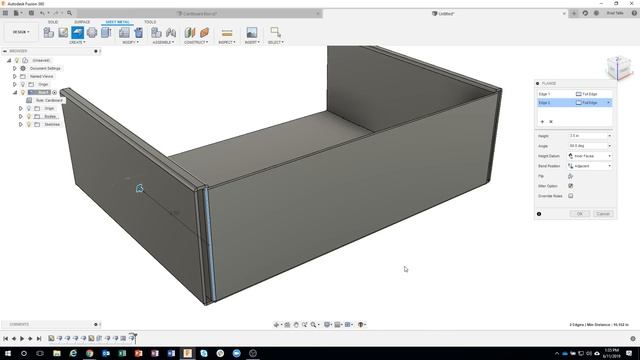Click Cancel in the Flange dialog
This screenshot has height=360, width=640.
(x=603, y=214)
